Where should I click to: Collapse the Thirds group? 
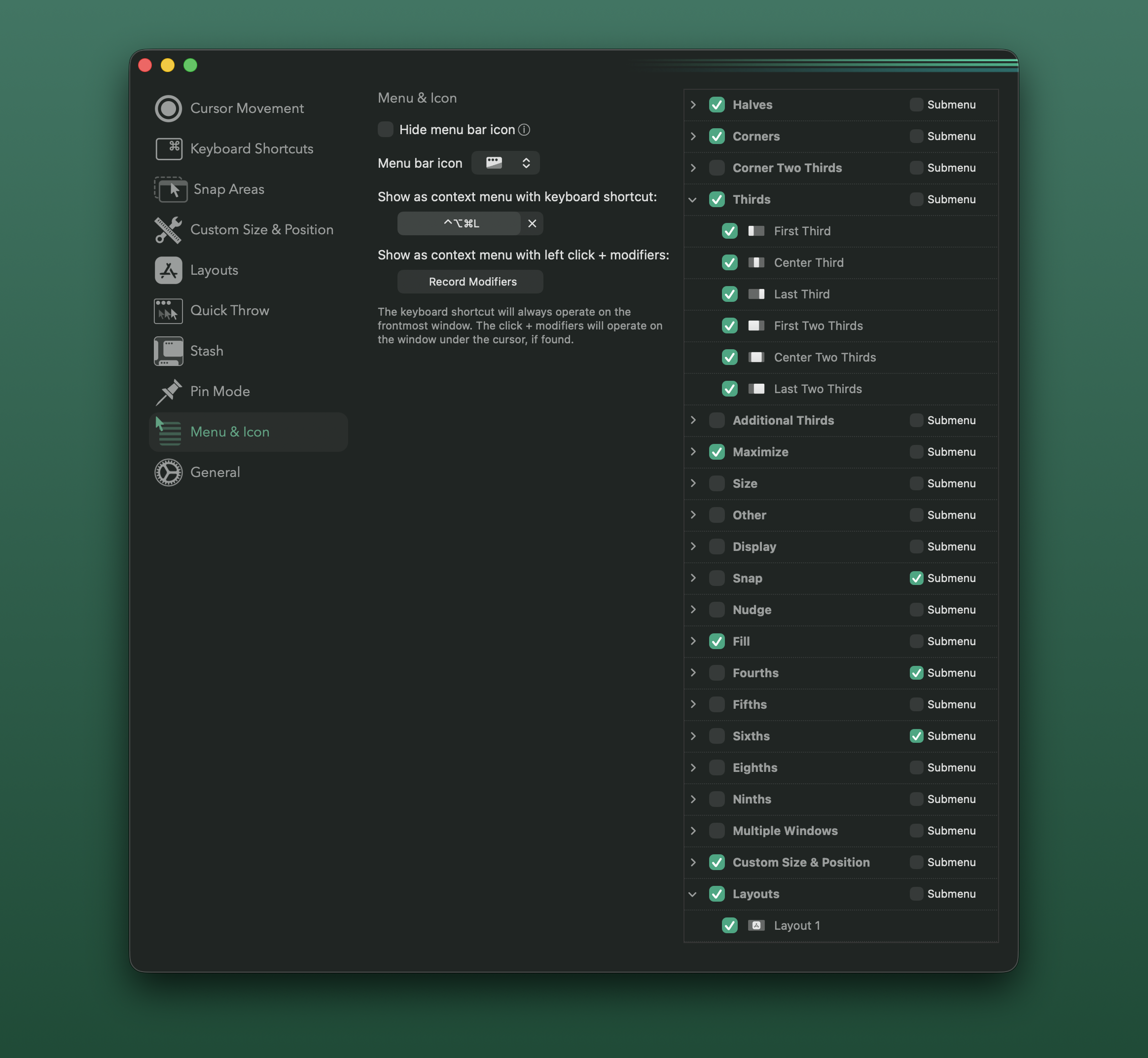[x=693, y=200]
